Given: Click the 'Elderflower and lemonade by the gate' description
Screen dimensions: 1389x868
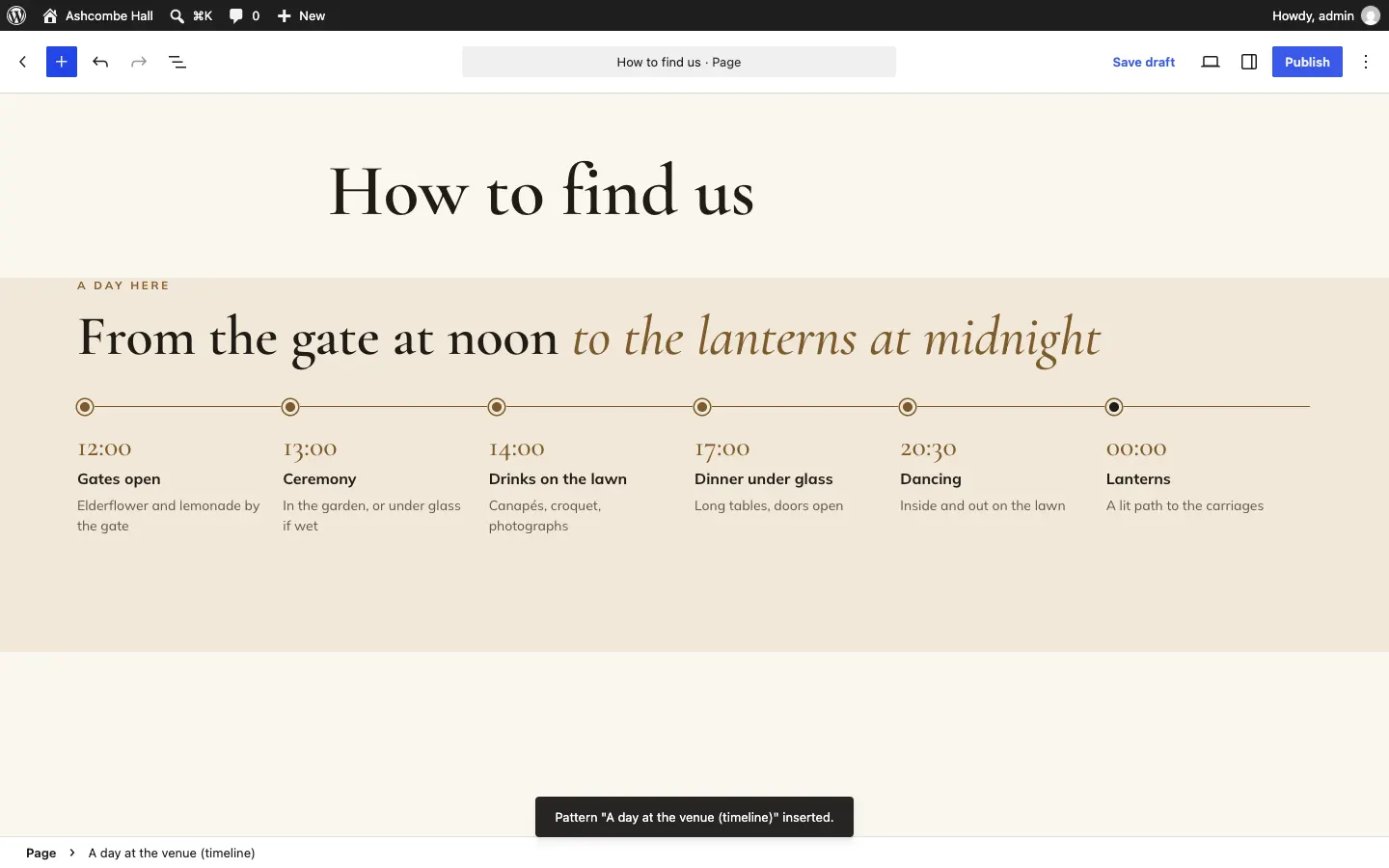Looking at the screenshot, I should coord(169,516).
